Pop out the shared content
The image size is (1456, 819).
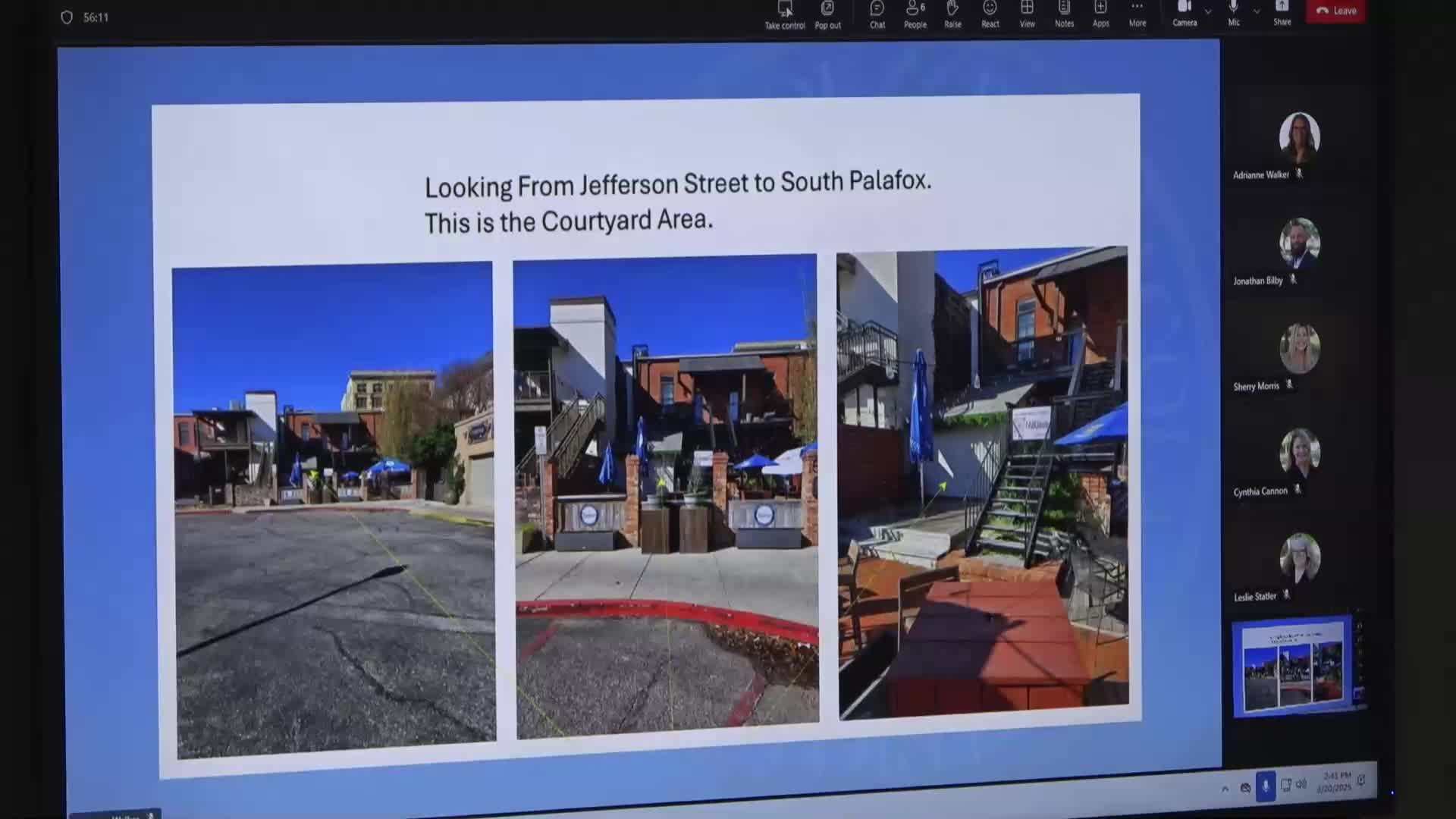(827, 14)
